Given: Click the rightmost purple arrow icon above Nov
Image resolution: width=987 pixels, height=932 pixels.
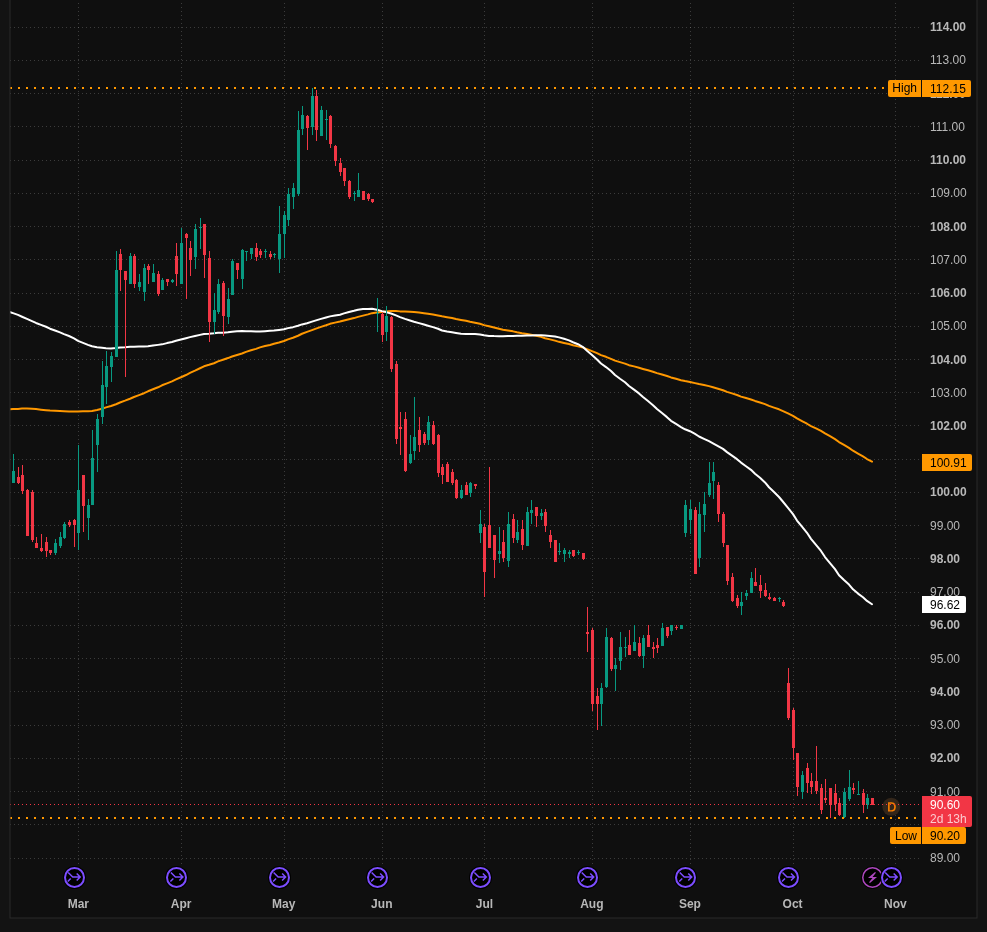Looking at the screenshot, I should (891, 877).
